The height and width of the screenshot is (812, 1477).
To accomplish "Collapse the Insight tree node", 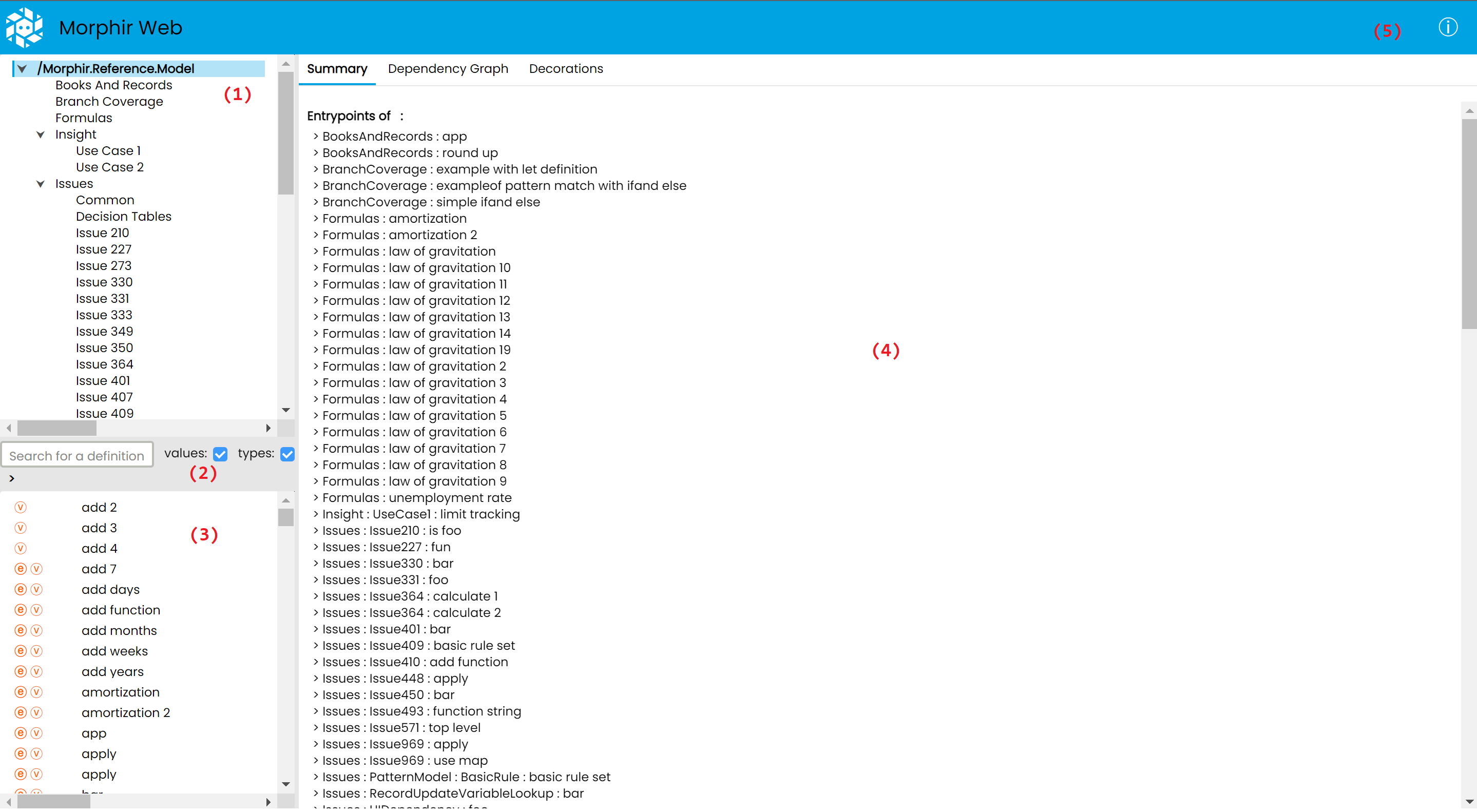I will pyautogui.click(x=41, y=135).
